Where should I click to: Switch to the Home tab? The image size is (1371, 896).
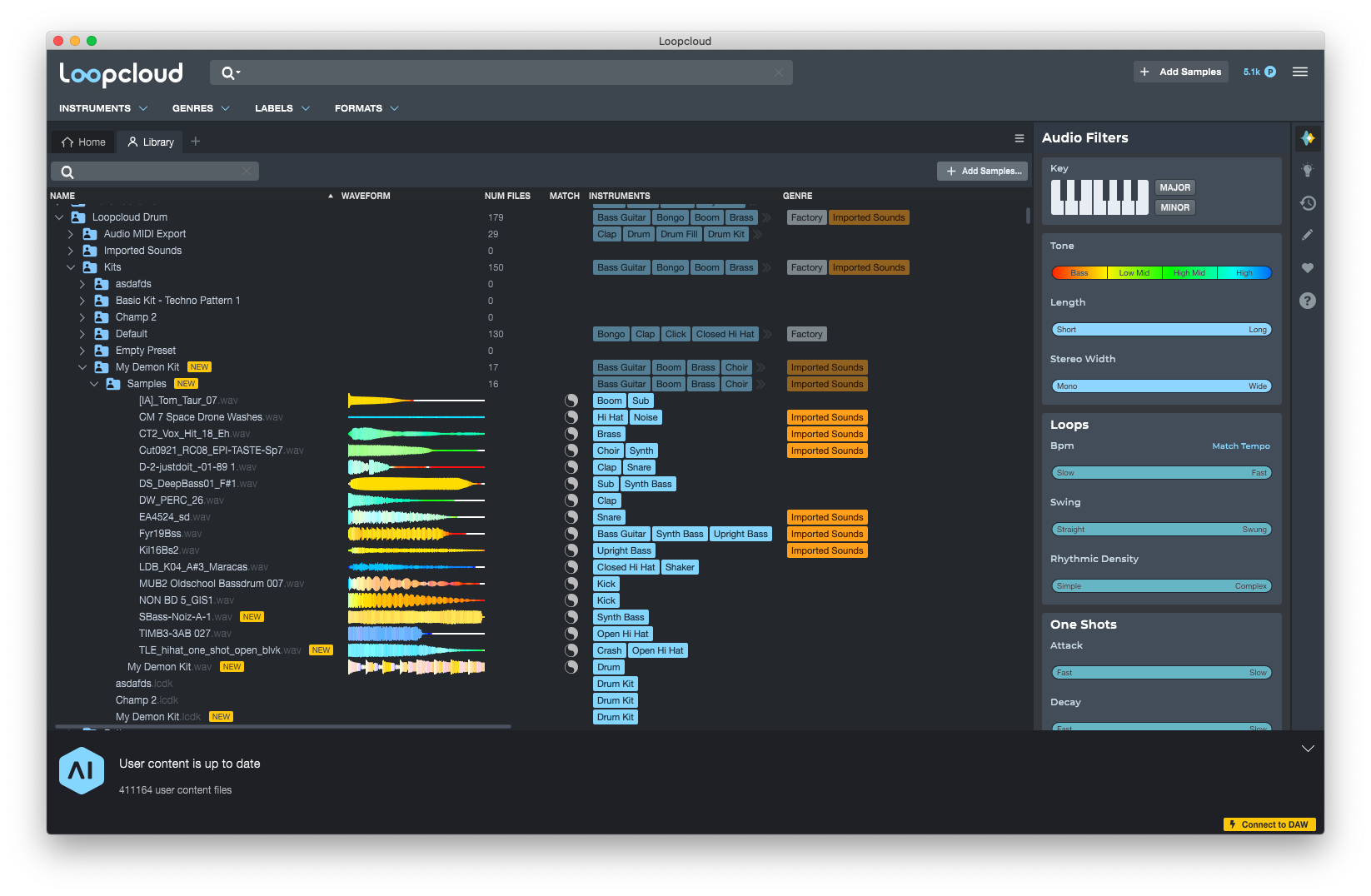(83, 142)
